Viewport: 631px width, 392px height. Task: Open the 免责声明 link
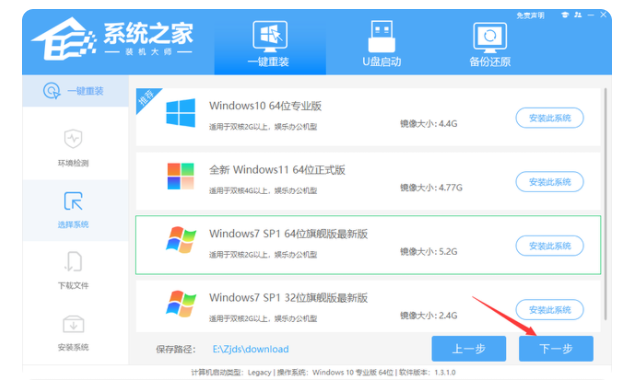(530, 15)
